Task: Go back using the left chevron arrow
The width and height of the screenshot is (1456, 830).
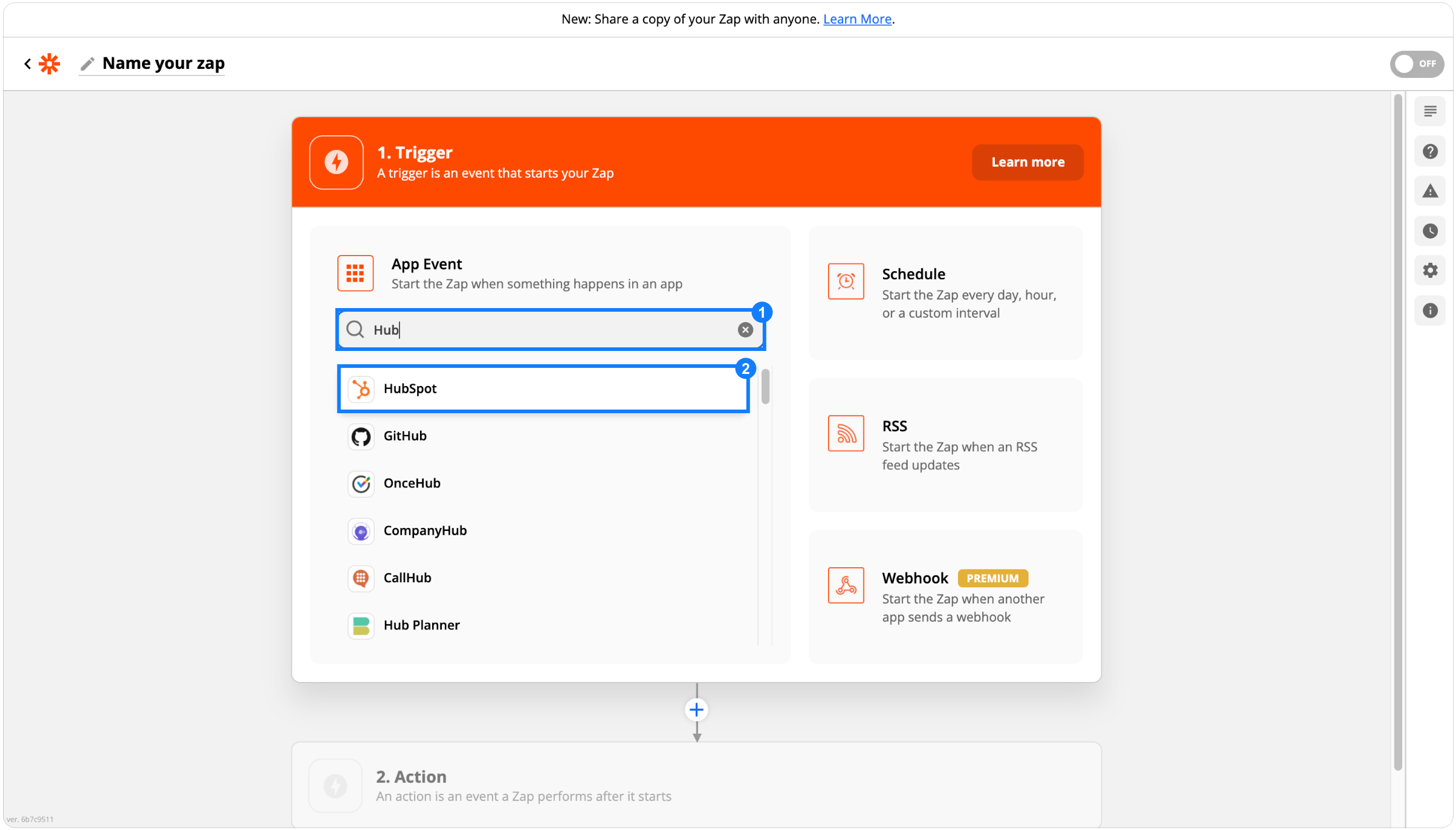Action: (27, 63)
